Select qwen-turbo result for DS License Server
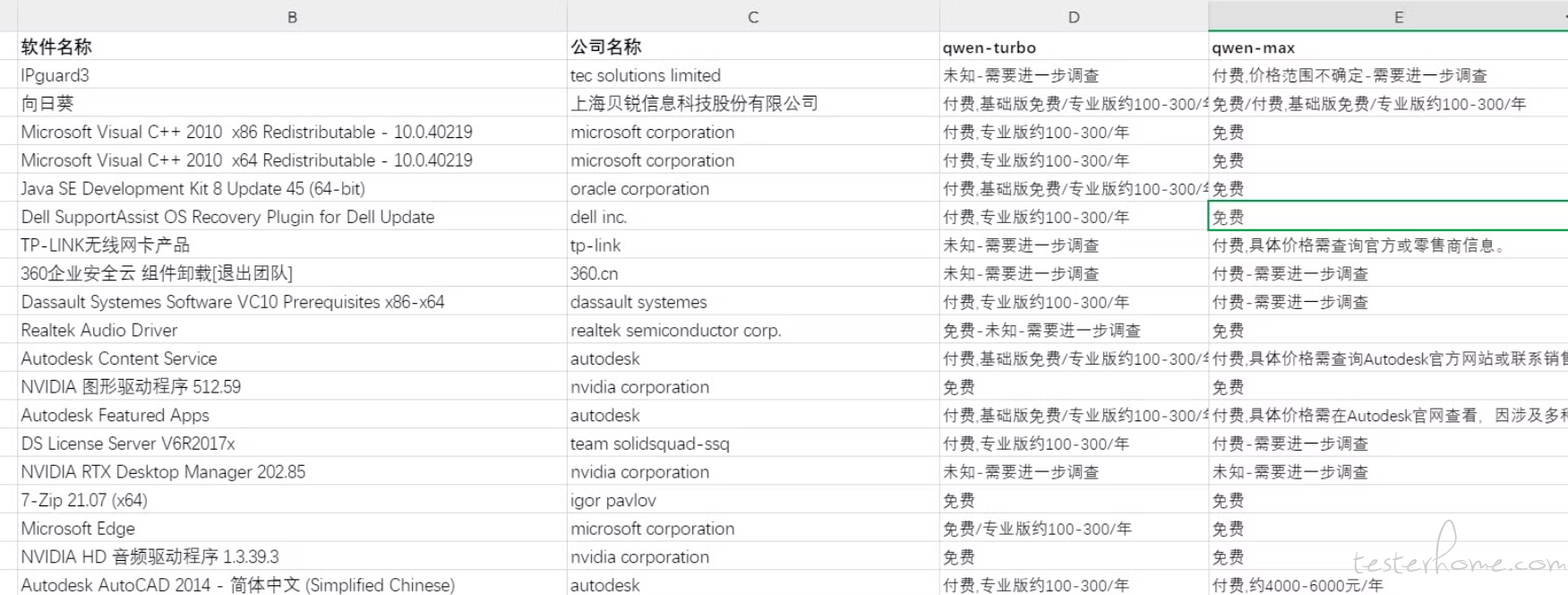 point(1074,444)
